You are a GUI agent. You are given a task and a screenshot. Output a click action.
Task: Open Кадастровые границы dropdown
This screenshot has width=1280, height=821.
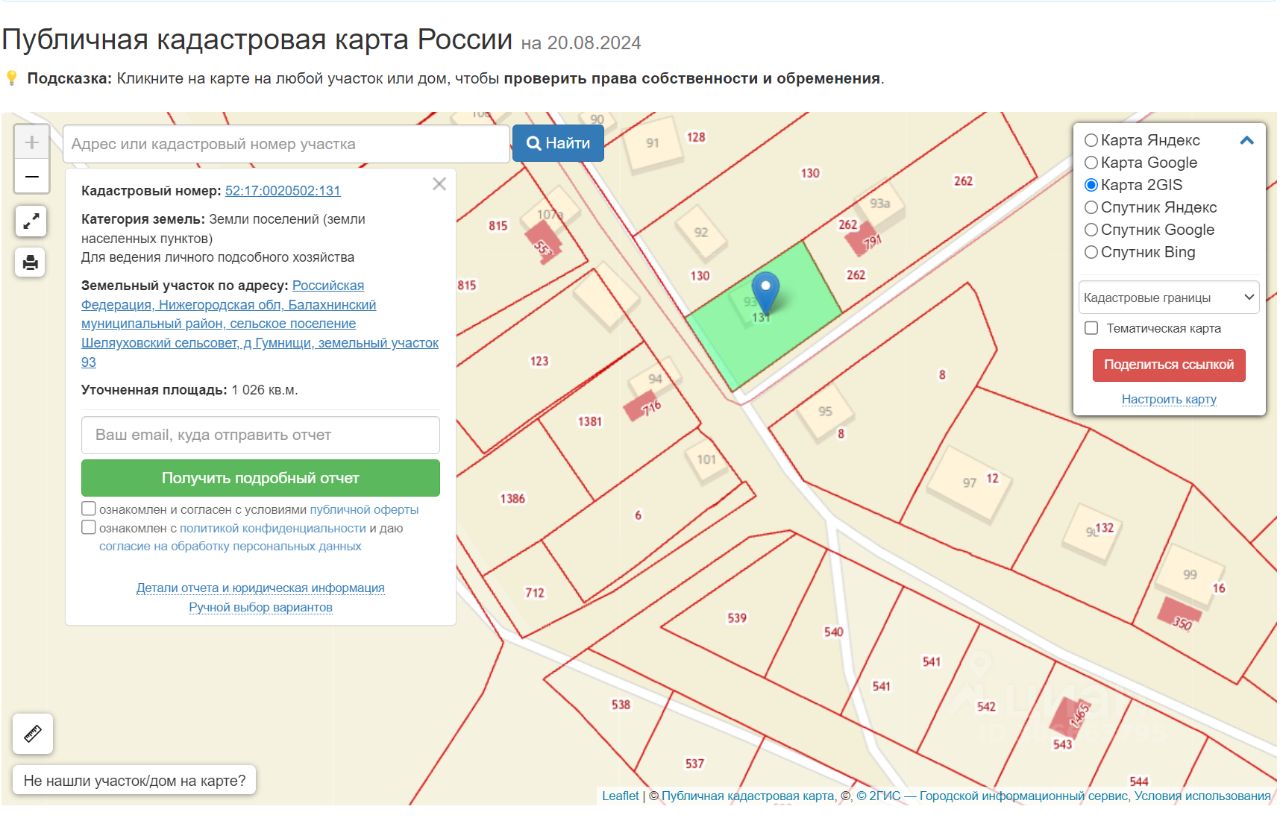point(1168,297)
